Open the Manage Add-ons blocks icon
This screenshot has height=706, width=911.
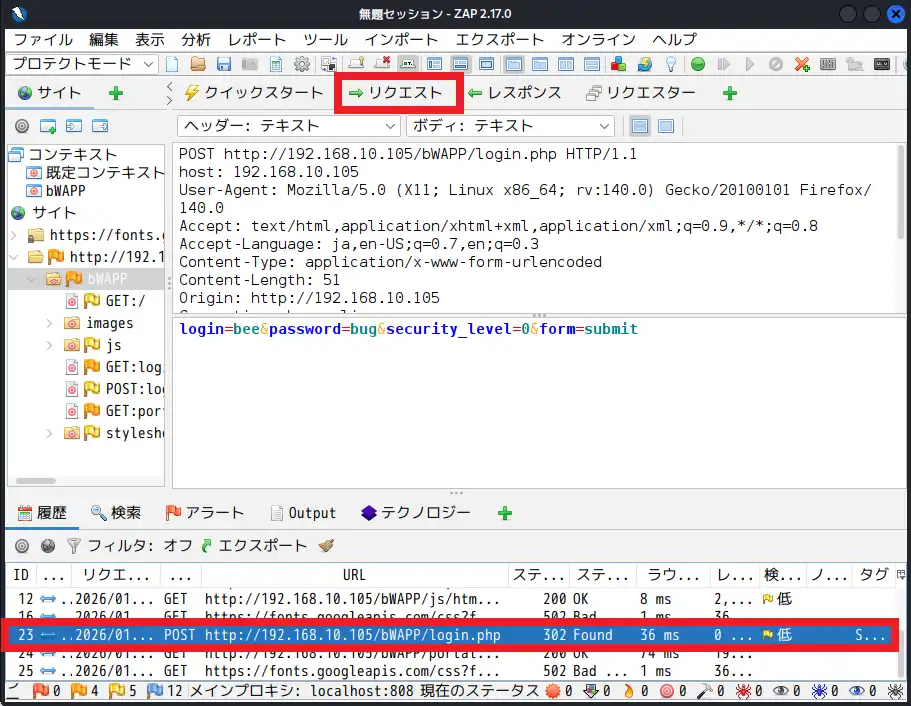tap(617, 63)
